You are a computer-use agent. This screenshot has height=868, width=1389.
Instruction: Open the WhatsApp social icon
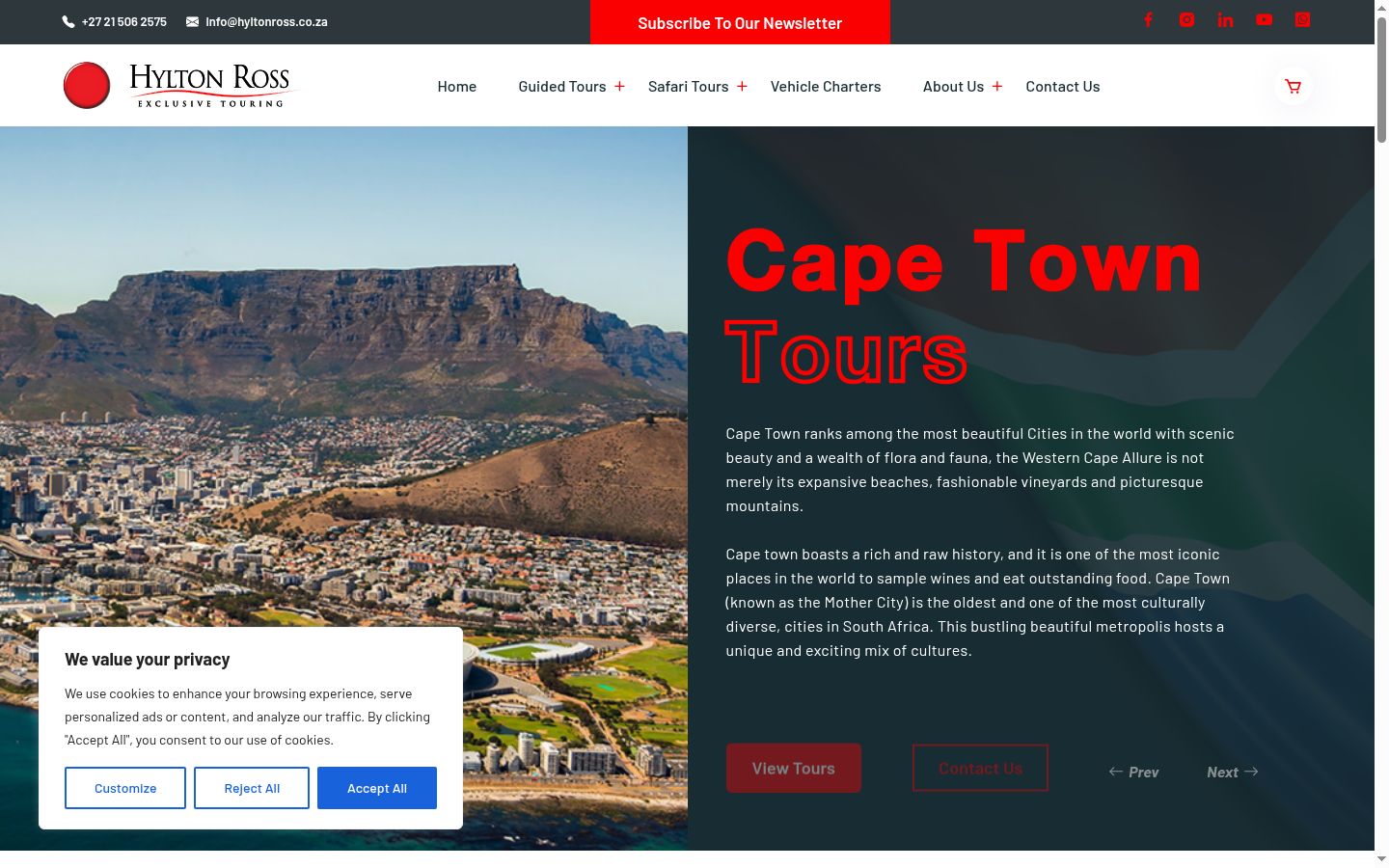1302,19
